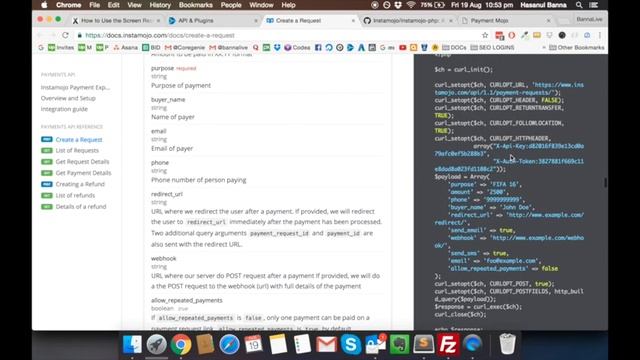Open Outlook icon with notification badge
Viewport: 640px width, 360px height.
pos(375,344)
